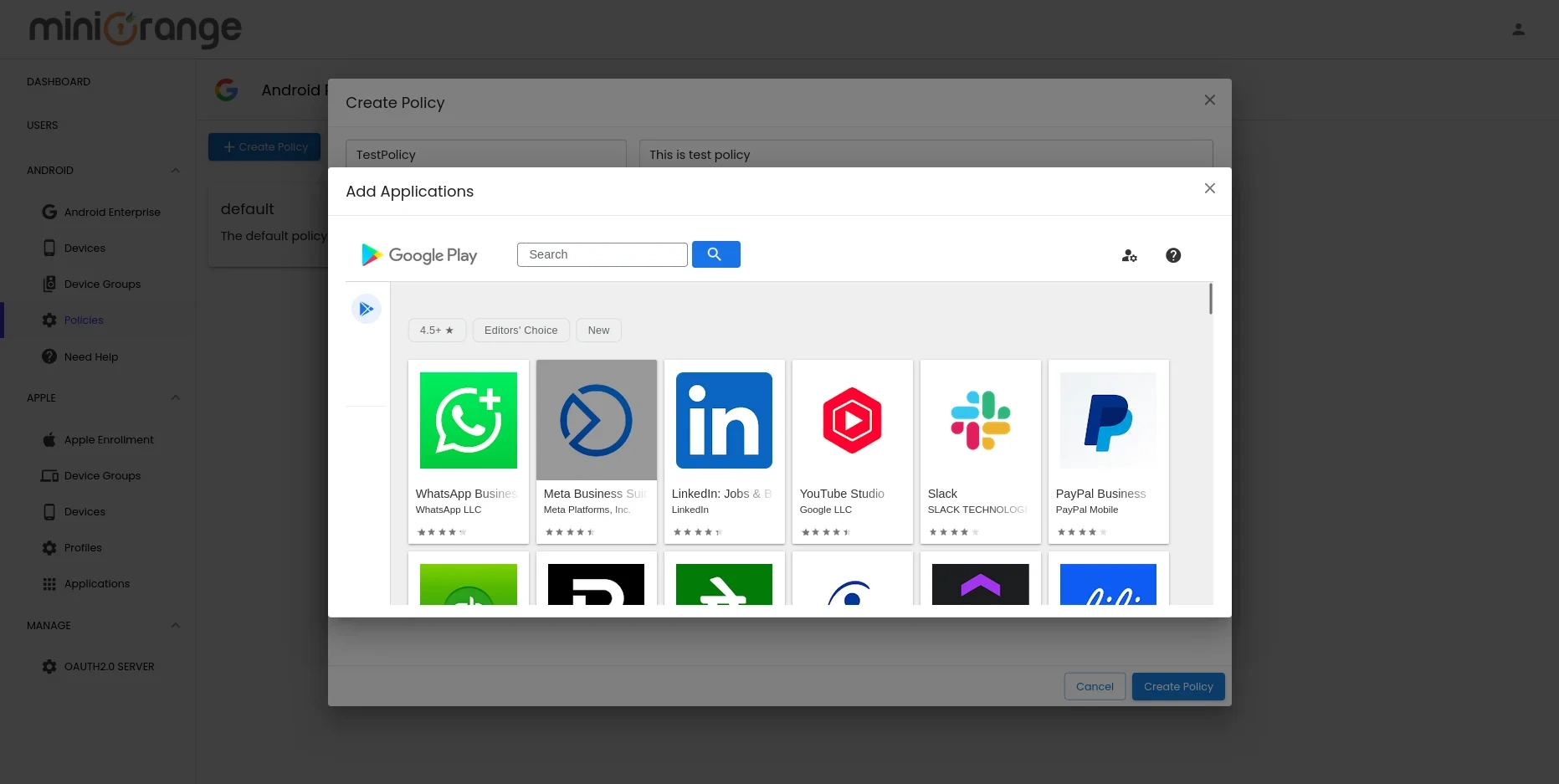Select the Meta Business Suite app icon
The height and width of the screenshot is (784, 1559).
click(596, 420)
